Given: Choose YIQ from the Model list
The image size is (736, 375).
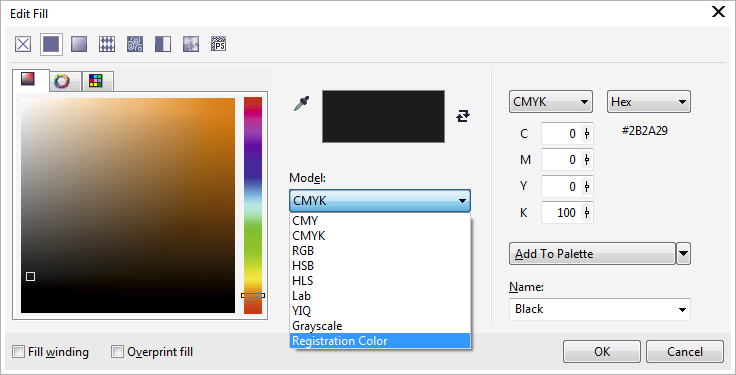Looking at the screenshot, I should click(x=380, y=311).
